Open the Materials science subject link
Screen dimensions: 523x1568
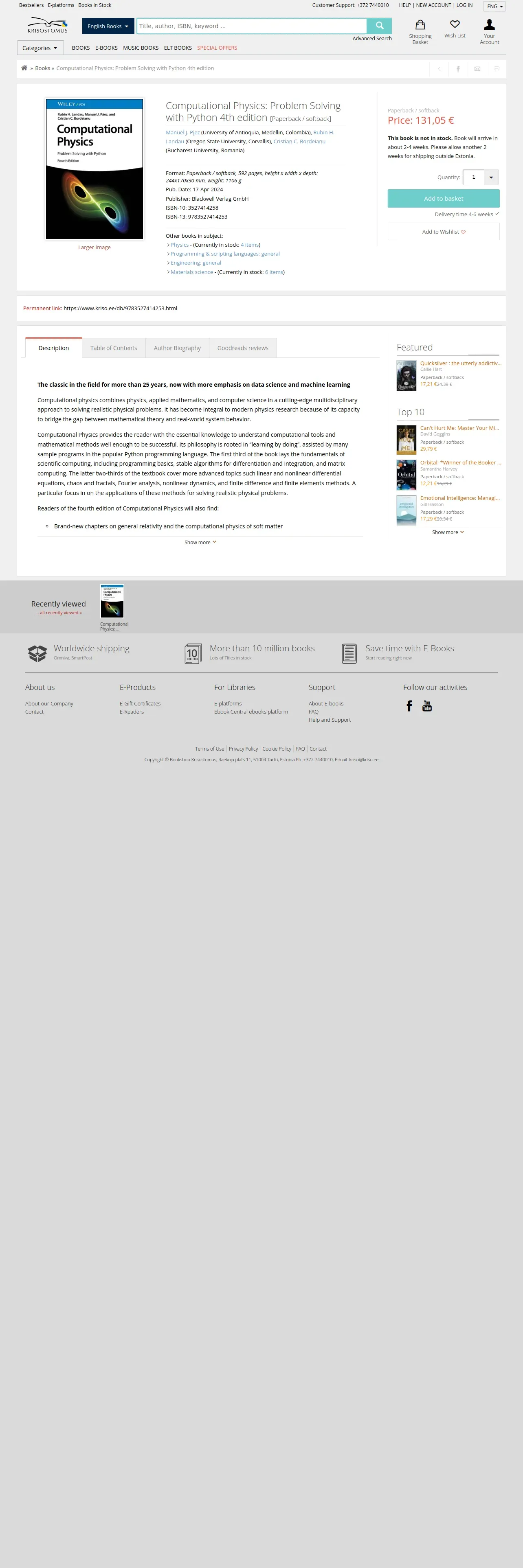pos(192,272)
